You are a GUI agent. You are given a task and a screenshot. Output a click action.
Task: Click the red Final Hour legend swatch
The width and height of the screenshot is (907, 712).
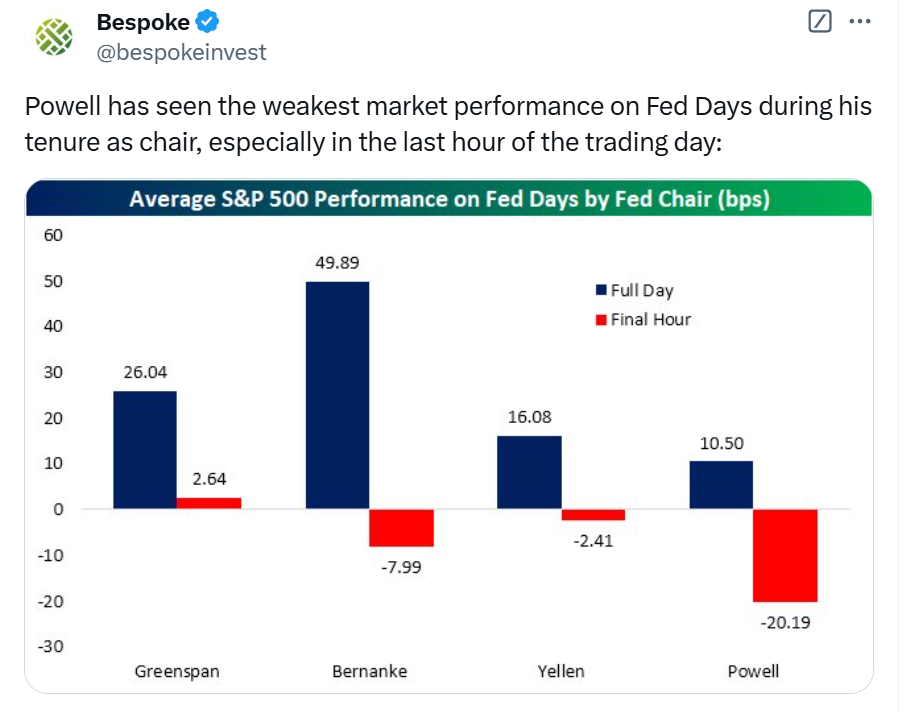tap(601, 320)
